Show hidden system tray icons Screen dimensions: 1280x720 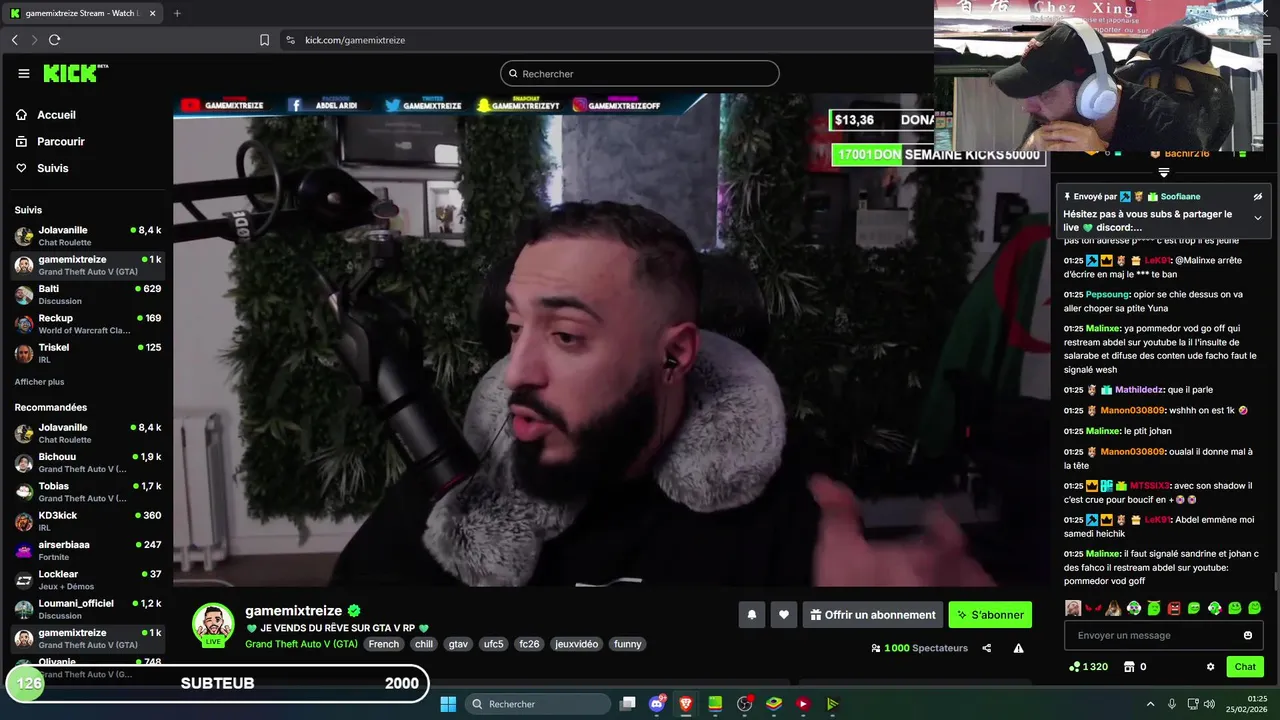click(x=1150, y=704)
